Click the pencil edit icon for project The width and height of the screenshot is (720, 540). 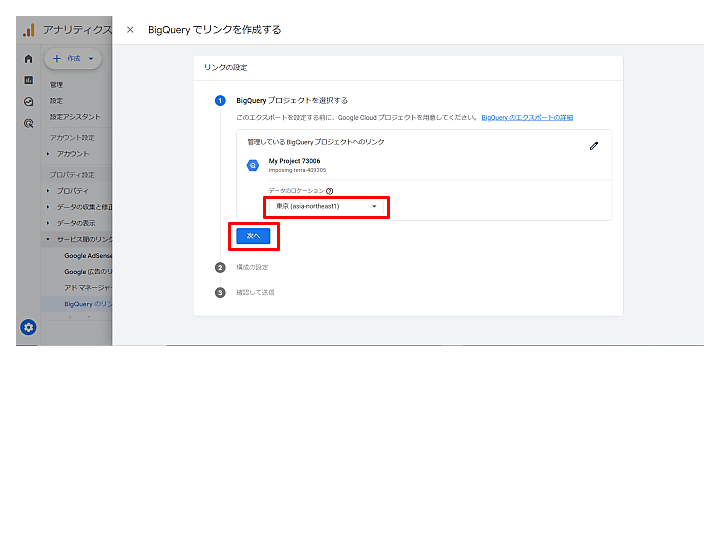point(594,146)
